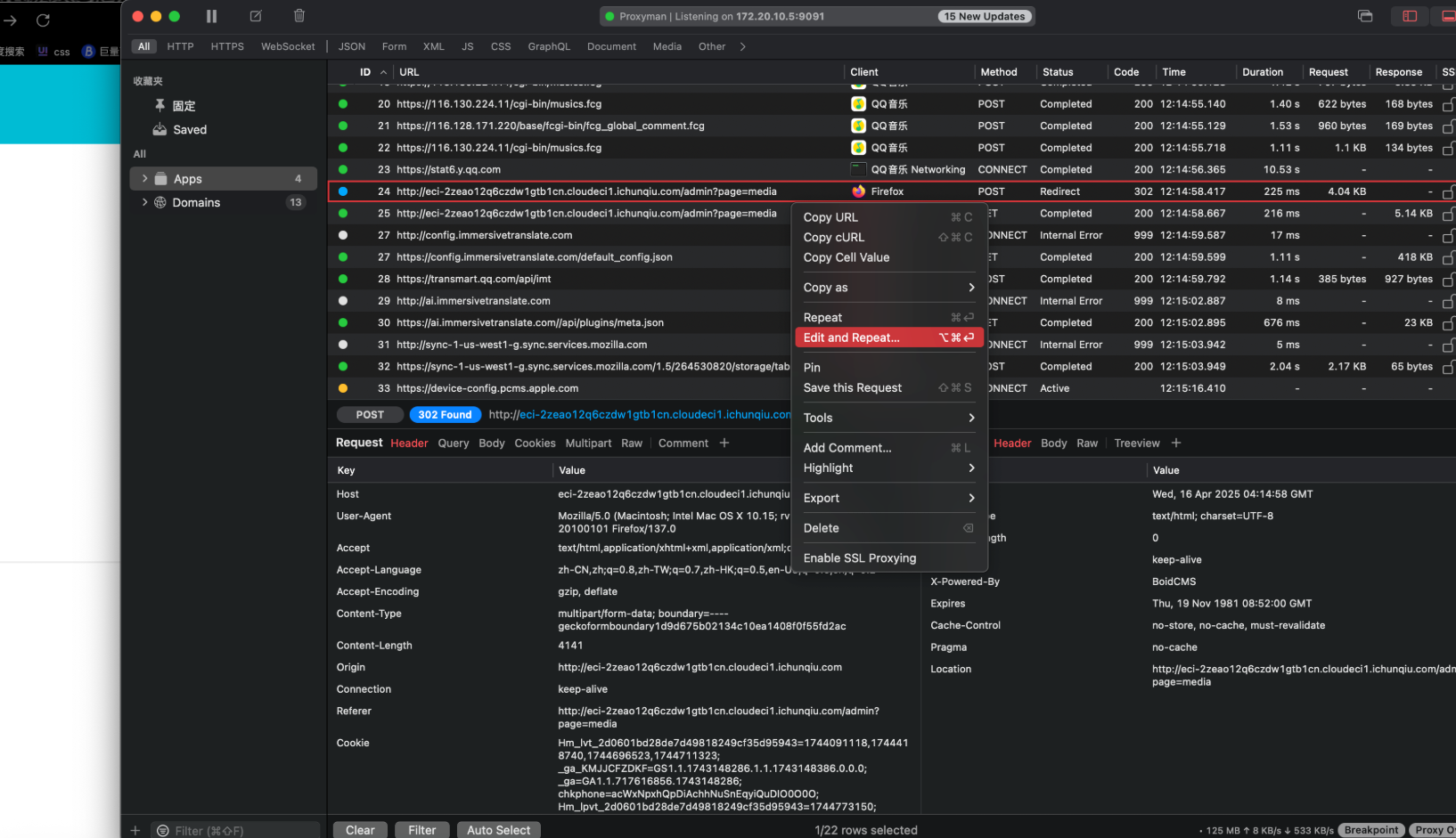Open the Copy as submenu
1456x838 pixels.
coord(888,288)
